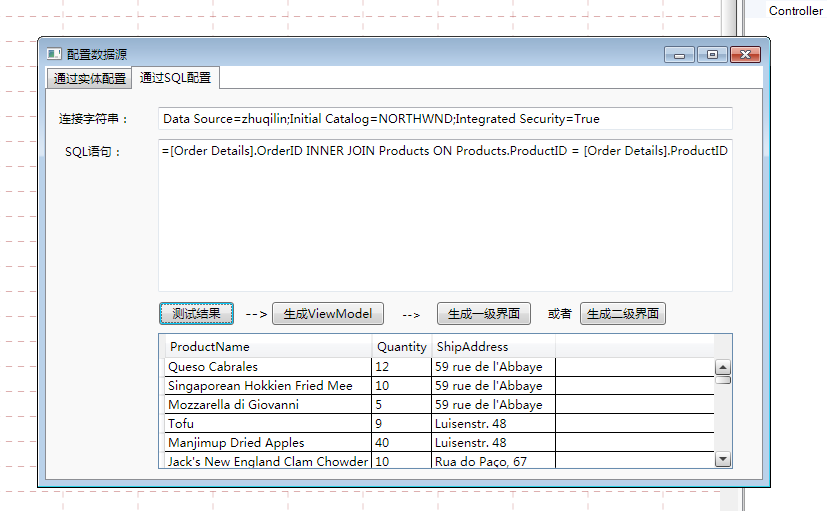This screenshot has width=827, height=511.
Task: Minimize the 配置数据源 window
Action: [x=679, y=54]
